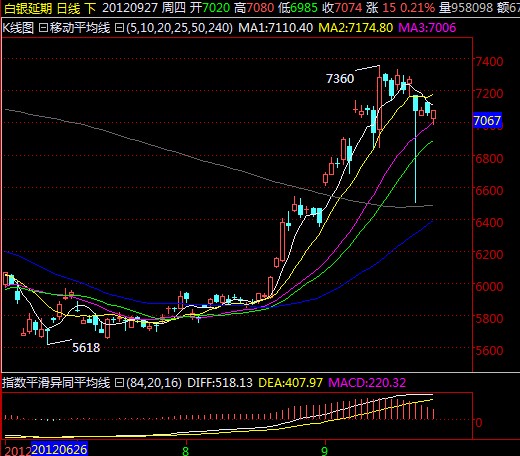This screenshot has width=520, height=456.
Task: Select the cyan candle with long lower wick
Action: click(415, 148)
